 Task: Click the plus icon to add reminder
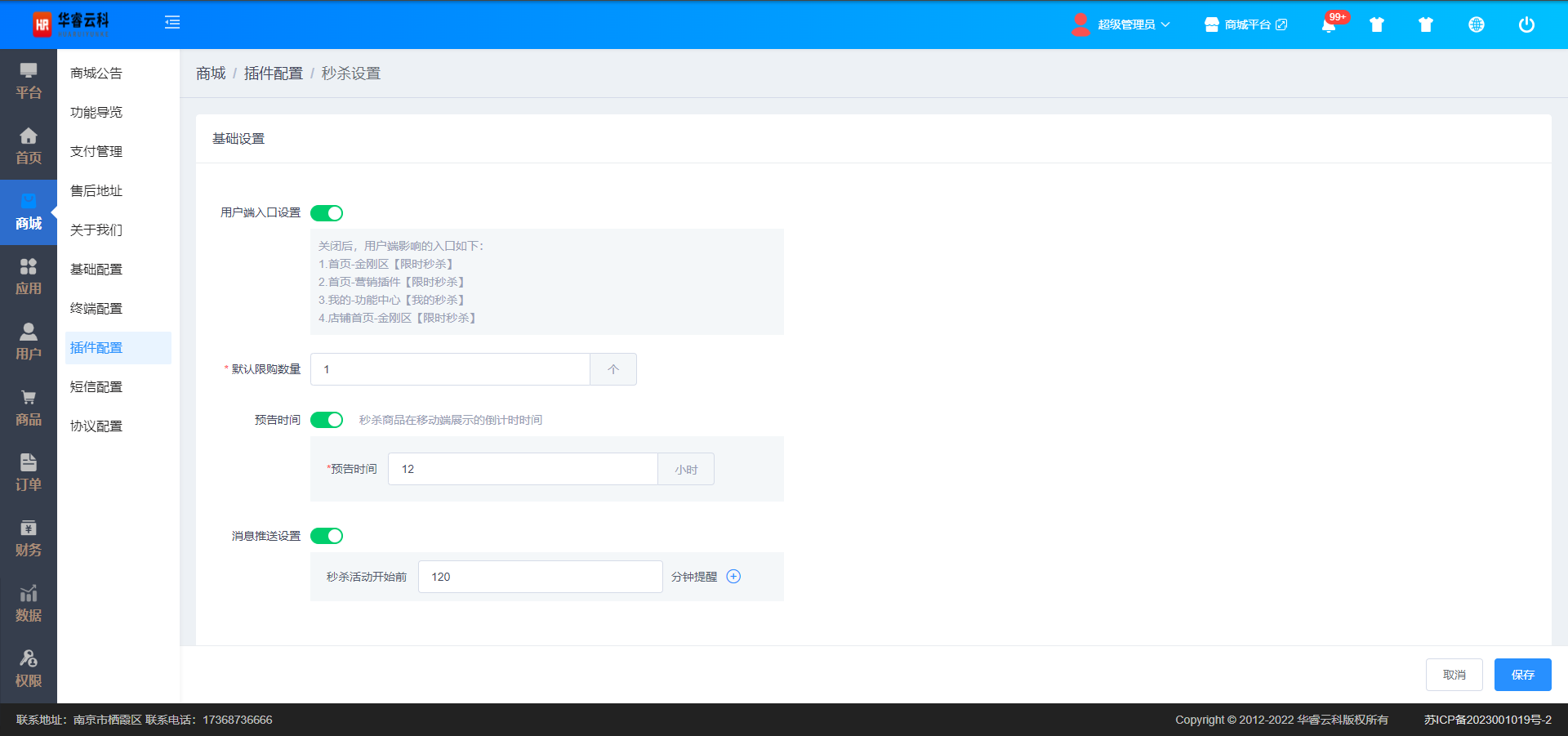(x=733, y=577)
